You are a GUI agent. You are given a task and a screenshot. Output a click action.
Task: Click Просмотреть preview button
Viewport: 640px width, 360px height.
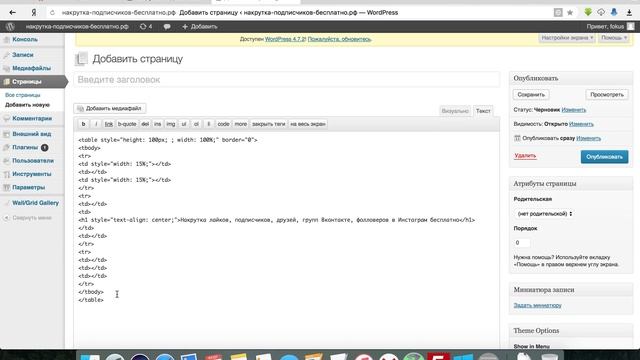tap(607, 95)
